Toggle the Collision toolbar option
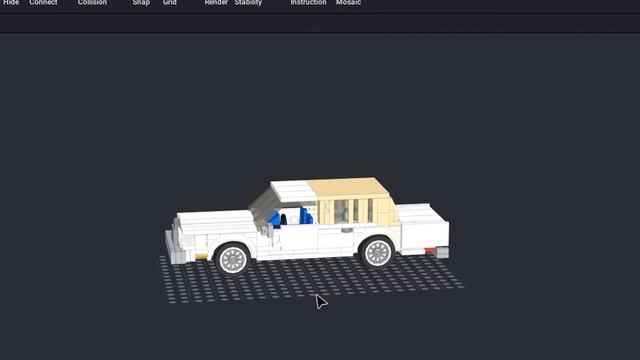The width and height of the screenshot is (640, 360). point(92,2)
